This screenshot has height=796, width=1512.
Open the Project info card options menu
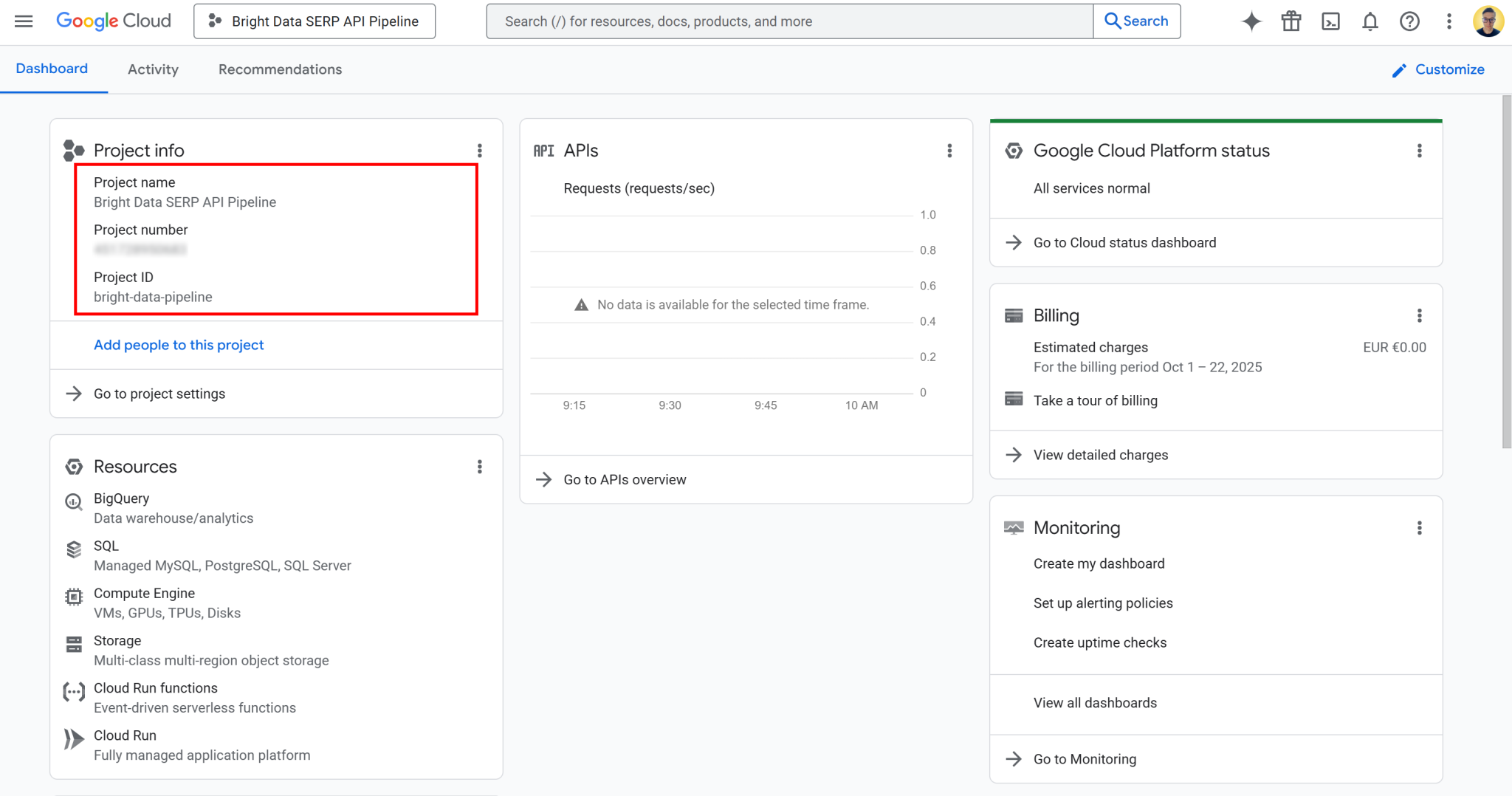(x=480, y=151)
